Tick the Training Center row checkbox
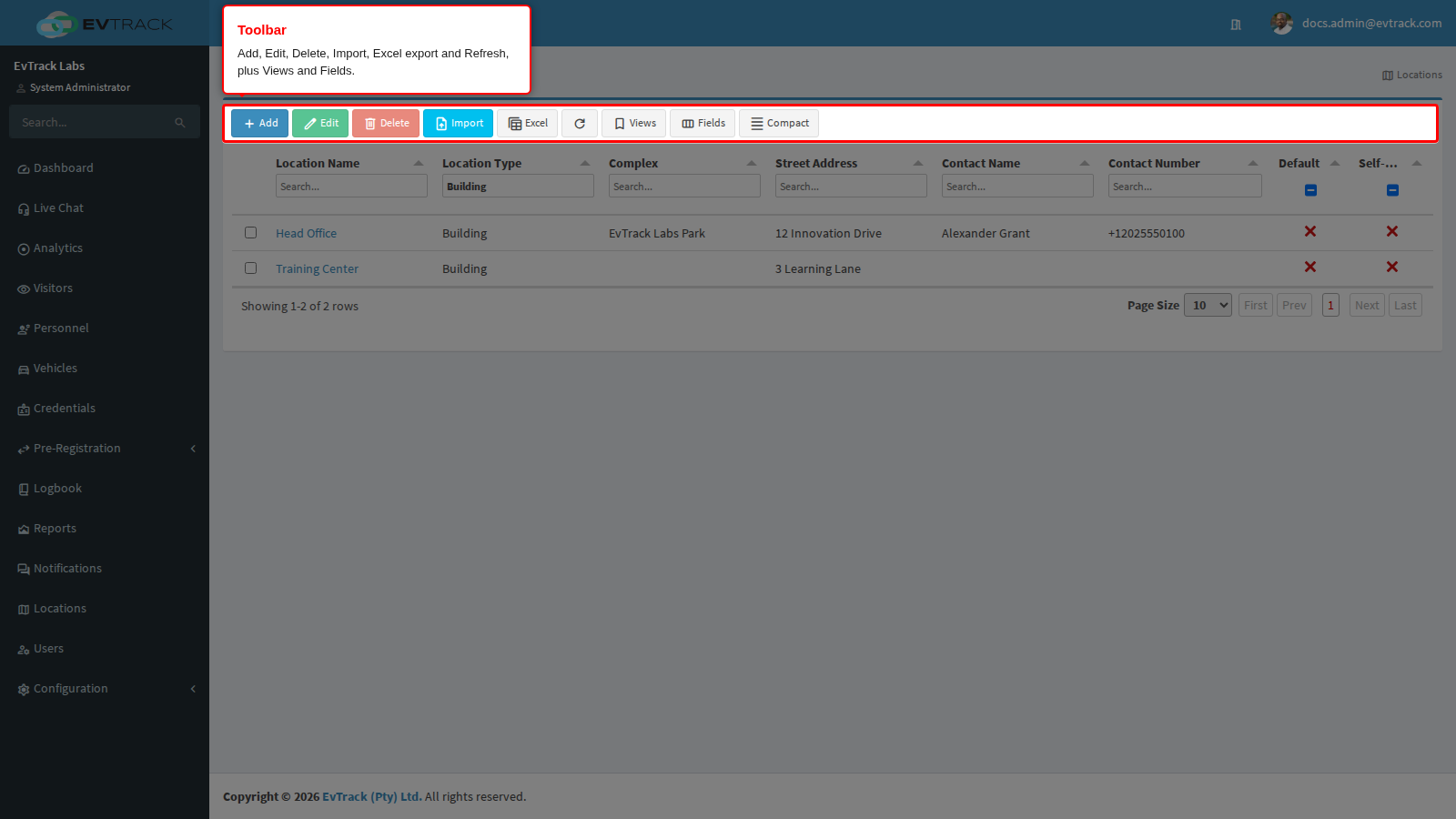Viewport: 1456px width, 819px height. pos(251,268)
